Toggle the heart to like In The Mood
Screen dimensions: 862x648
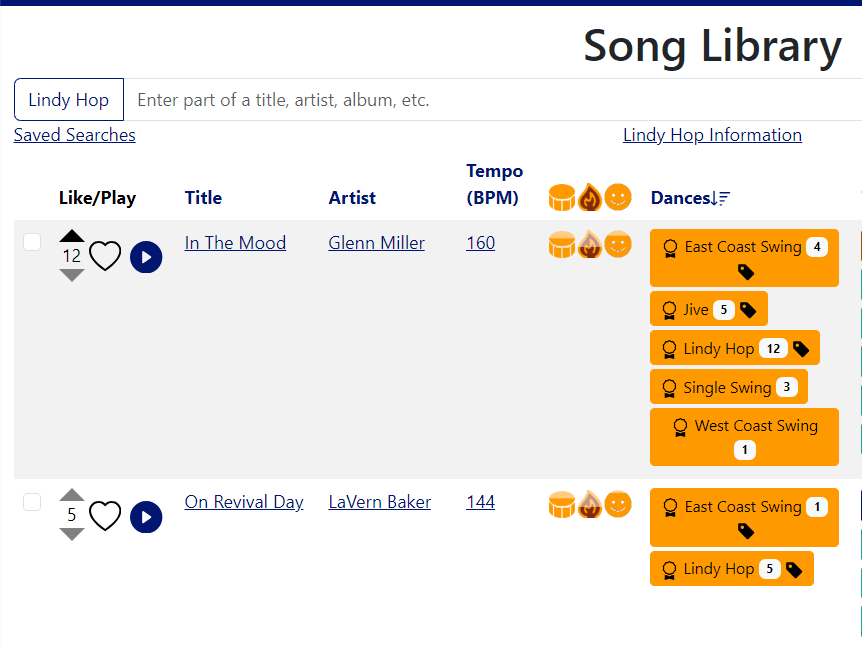coord(105,256)
